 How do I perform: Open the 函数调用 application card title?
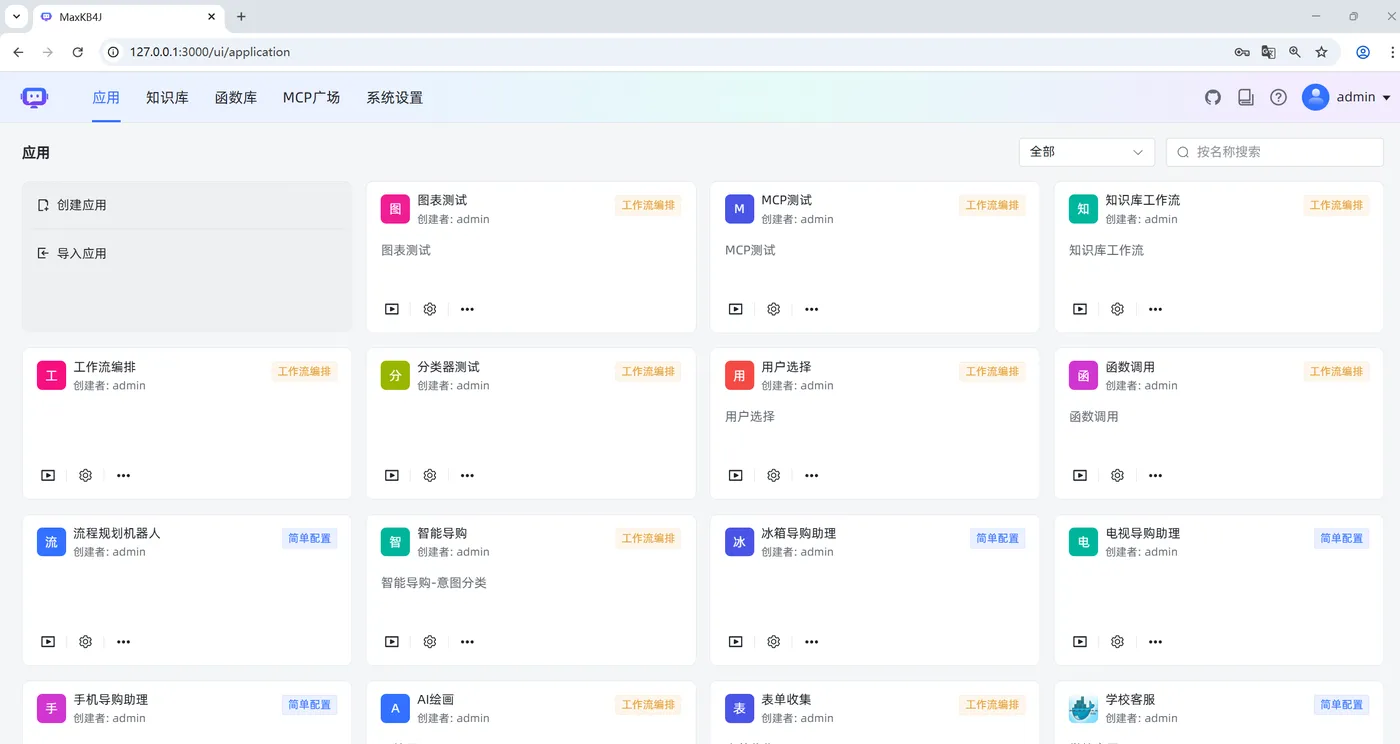pos(1130,367)
